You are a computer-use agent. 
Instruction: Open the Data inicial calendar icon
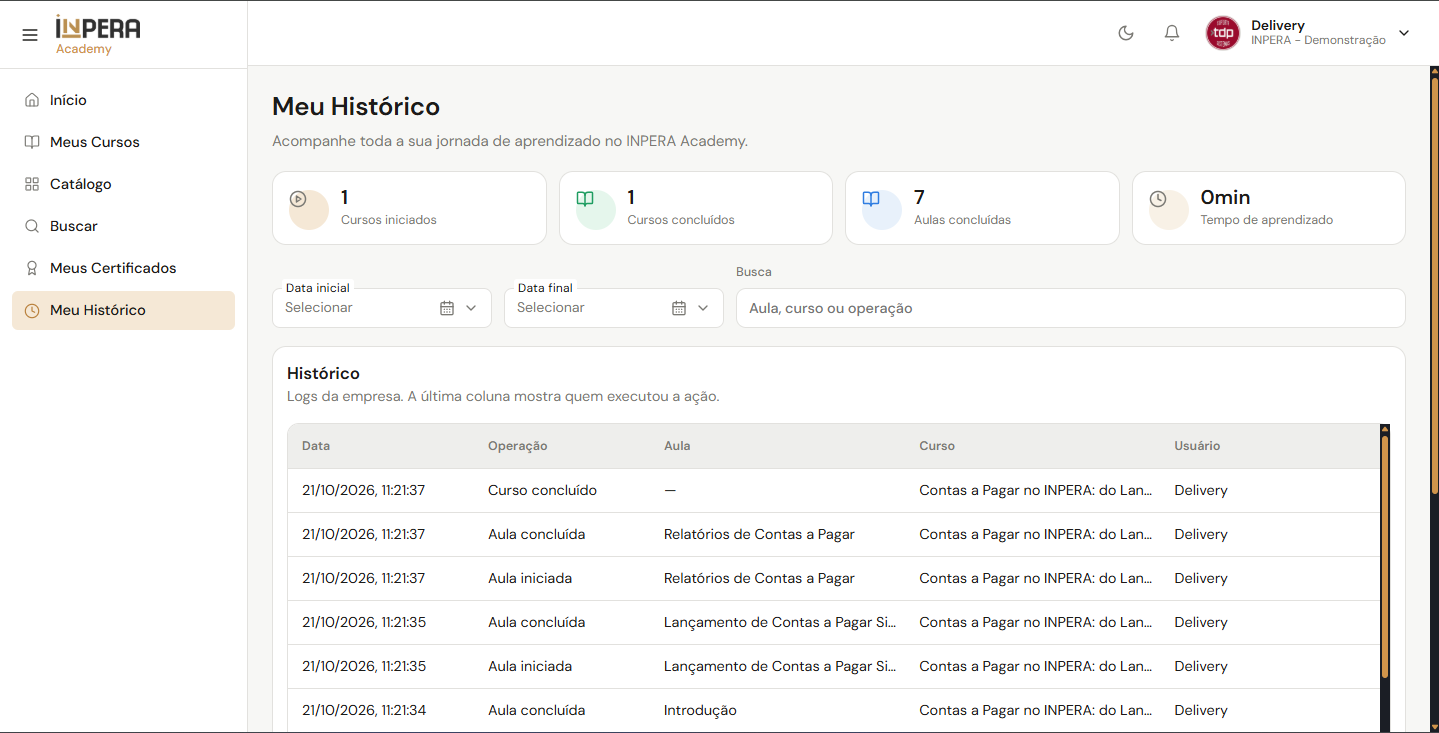click(447, 308)
